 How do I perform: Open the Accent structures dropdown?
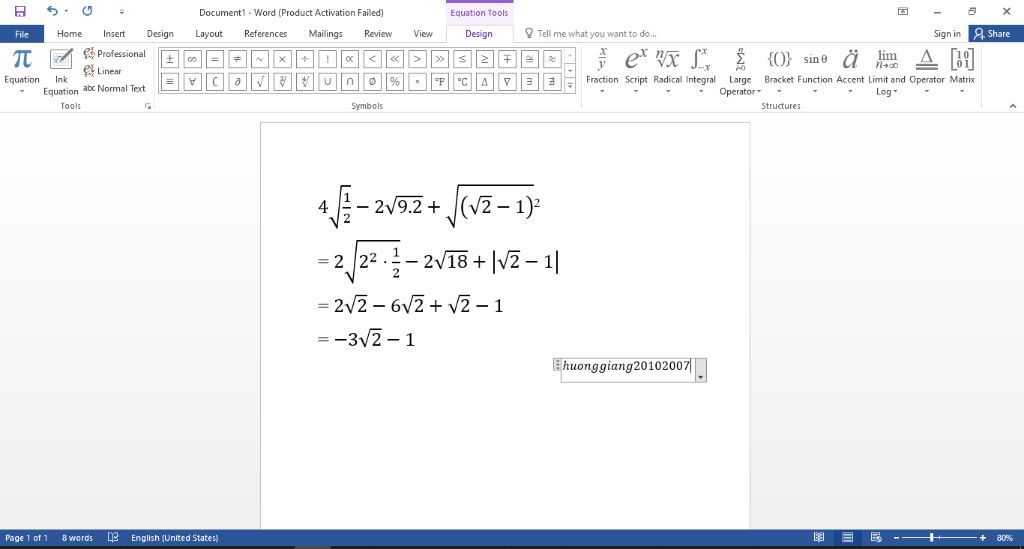coord(850,71)
